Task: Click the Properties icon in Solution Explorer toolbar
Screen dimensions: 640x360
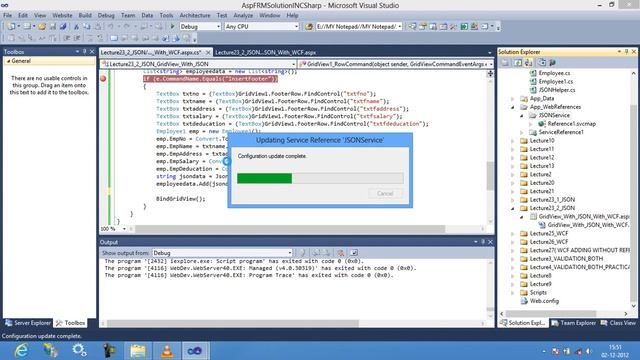Action: pyautogui.click(x=505, y=62)
